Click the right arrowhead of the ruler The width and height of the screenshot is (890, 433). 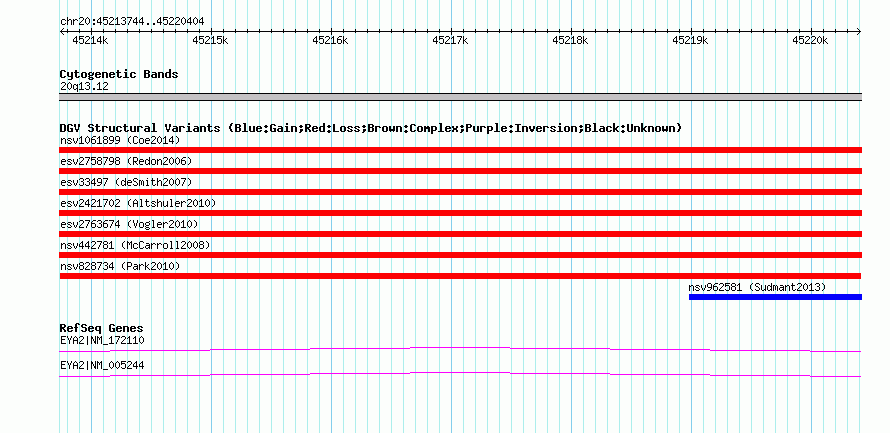859,31
